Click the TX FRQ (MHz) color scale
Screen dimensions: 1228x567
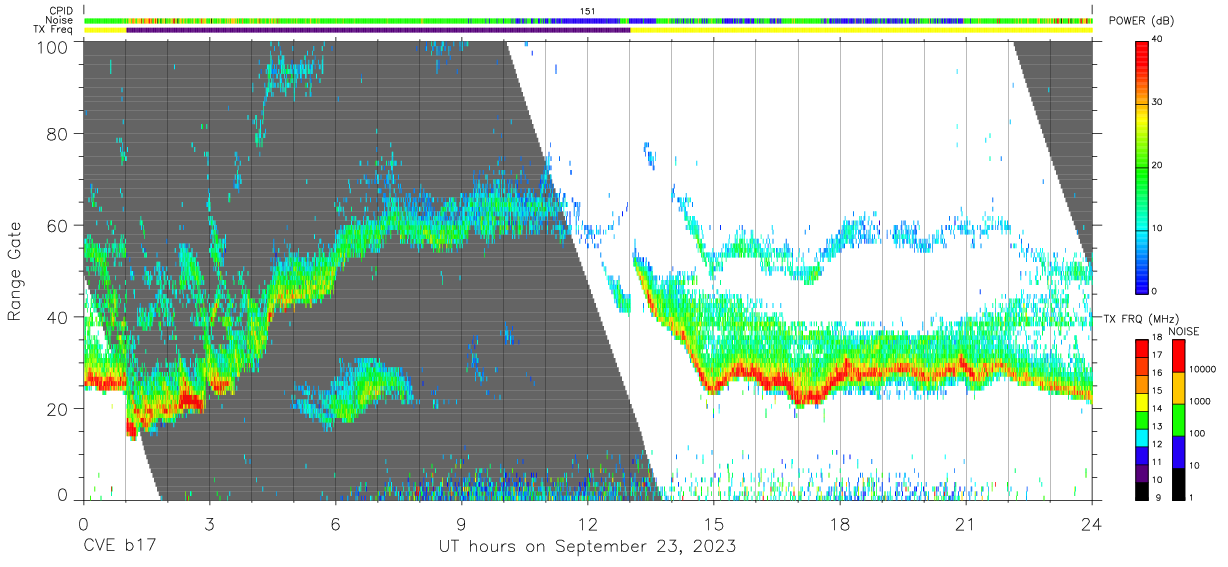click(1143, 418)
